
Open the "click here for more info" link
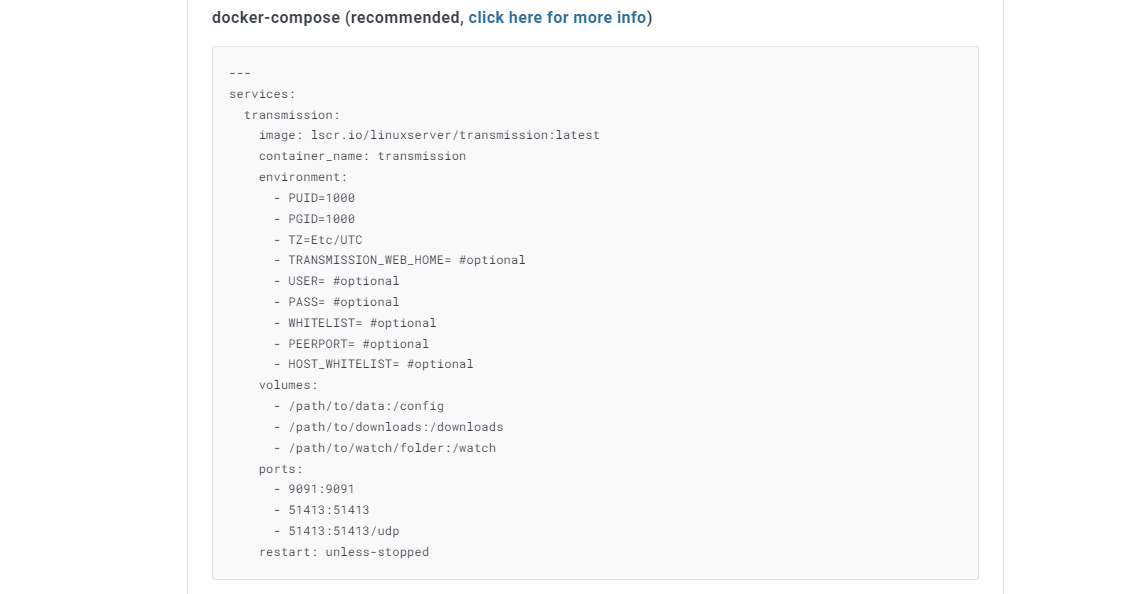tap(557, 18)
